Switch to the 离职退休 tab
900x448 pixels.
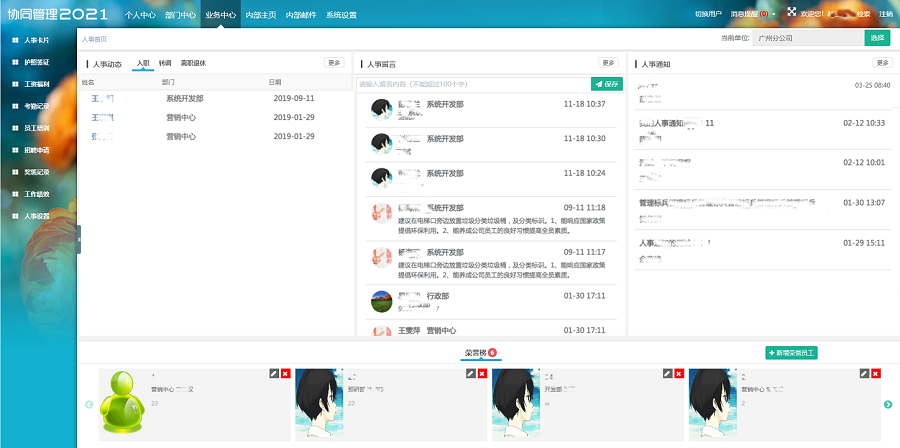(193, 63)
